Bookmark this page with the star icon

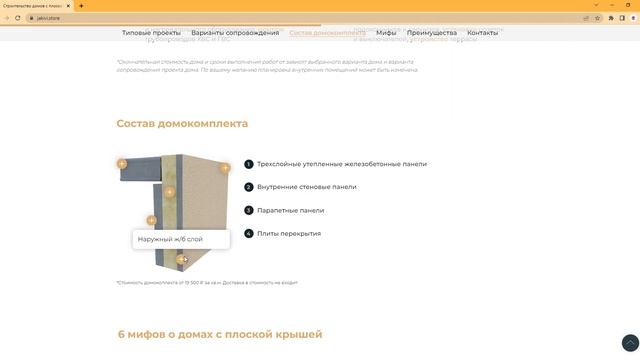tap(598, 18)
